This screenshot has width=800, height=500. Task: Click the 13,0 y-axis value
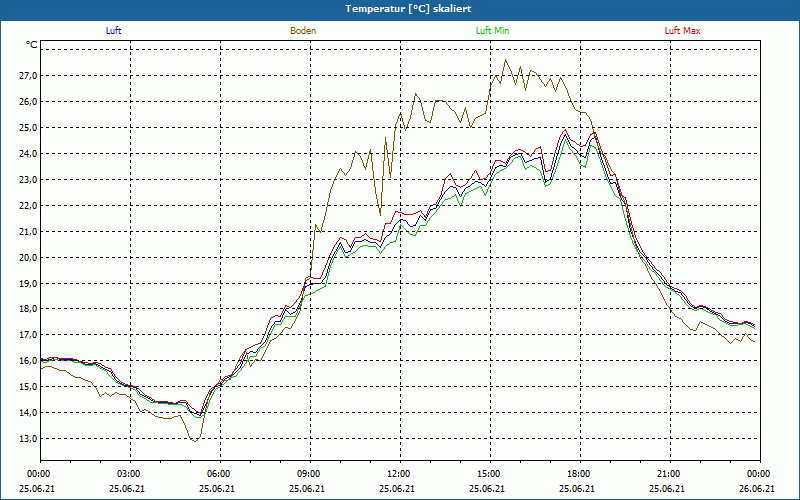[x=28, y=439]
